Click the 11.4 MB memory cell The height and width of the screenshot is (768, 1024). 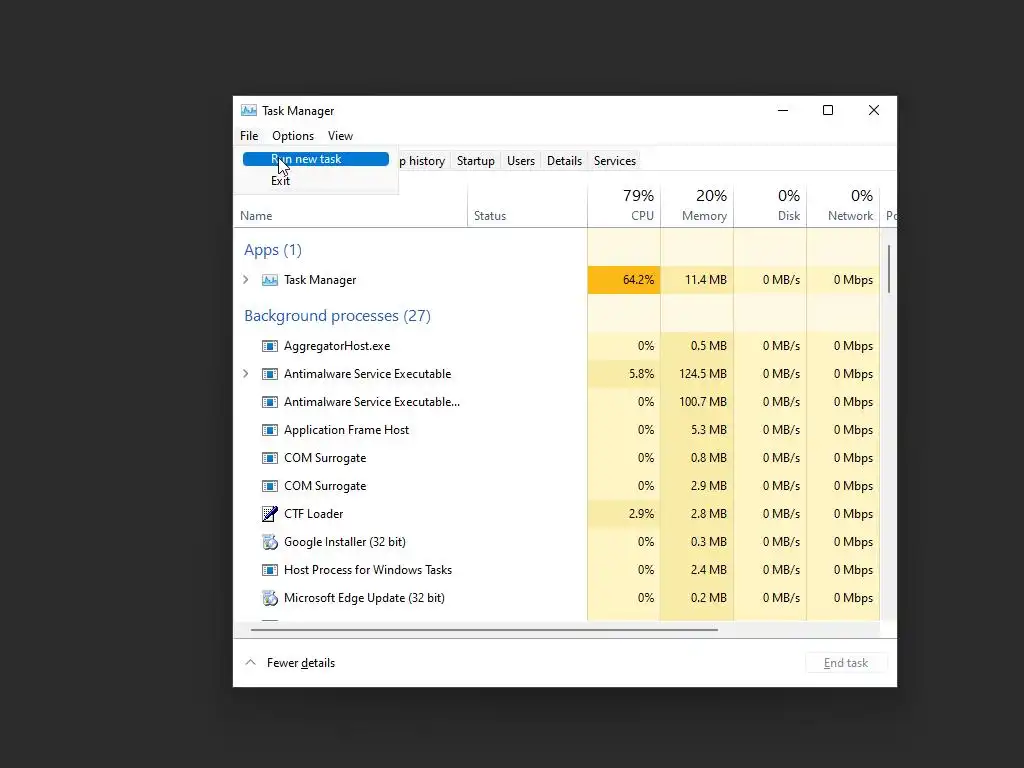click(697, 280)
